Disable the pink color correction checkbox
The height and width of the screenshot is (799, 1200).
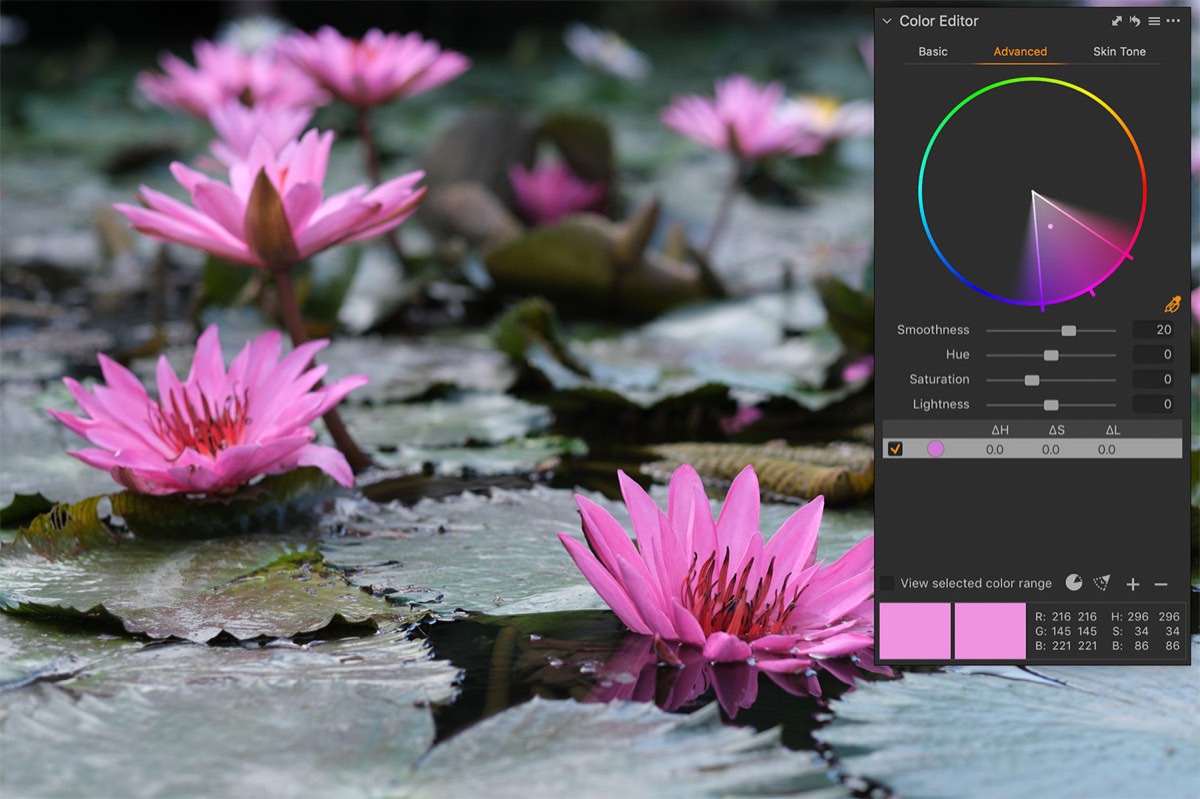893,449
